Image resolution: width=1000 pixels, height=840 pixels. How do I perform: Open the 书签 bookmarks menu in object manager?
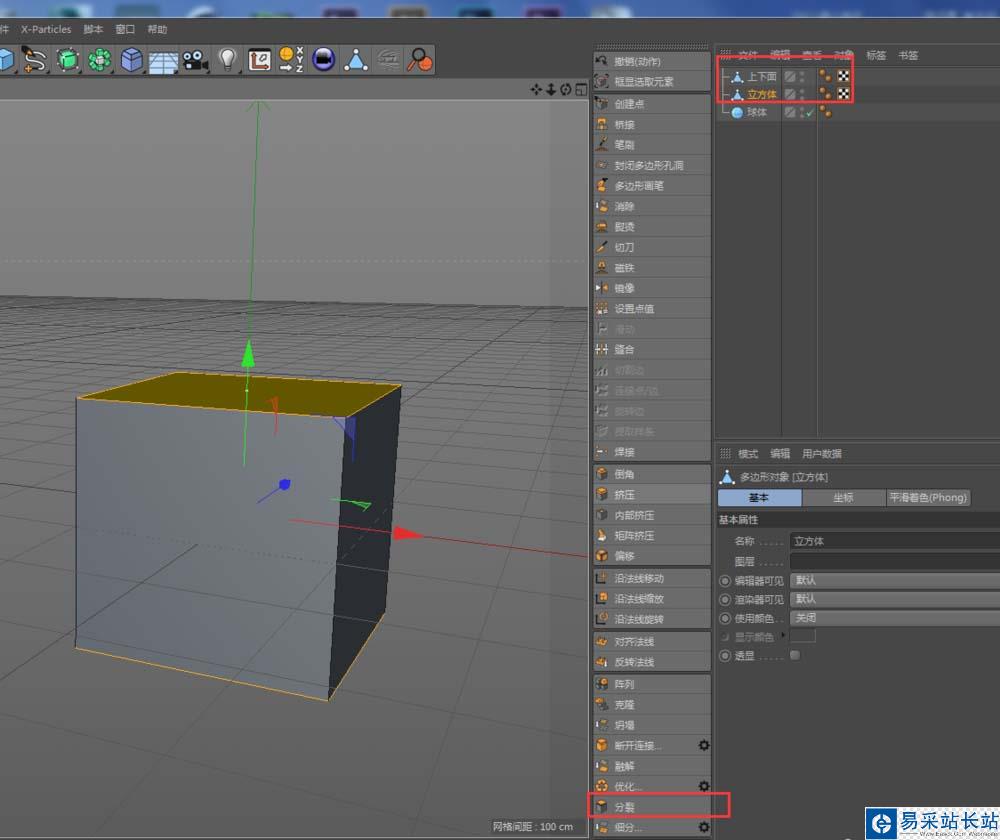click(908, 55)
